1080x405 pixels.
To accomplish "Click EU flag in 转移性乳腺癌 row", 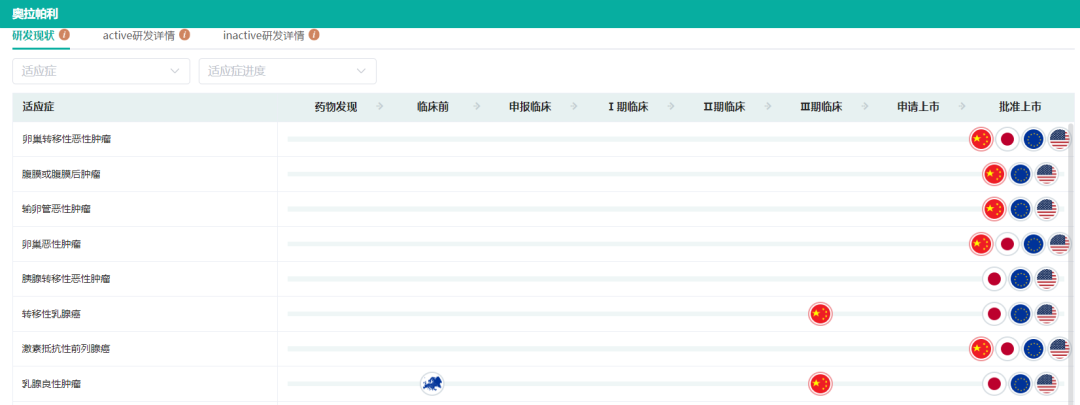I will coord(1020,314).
